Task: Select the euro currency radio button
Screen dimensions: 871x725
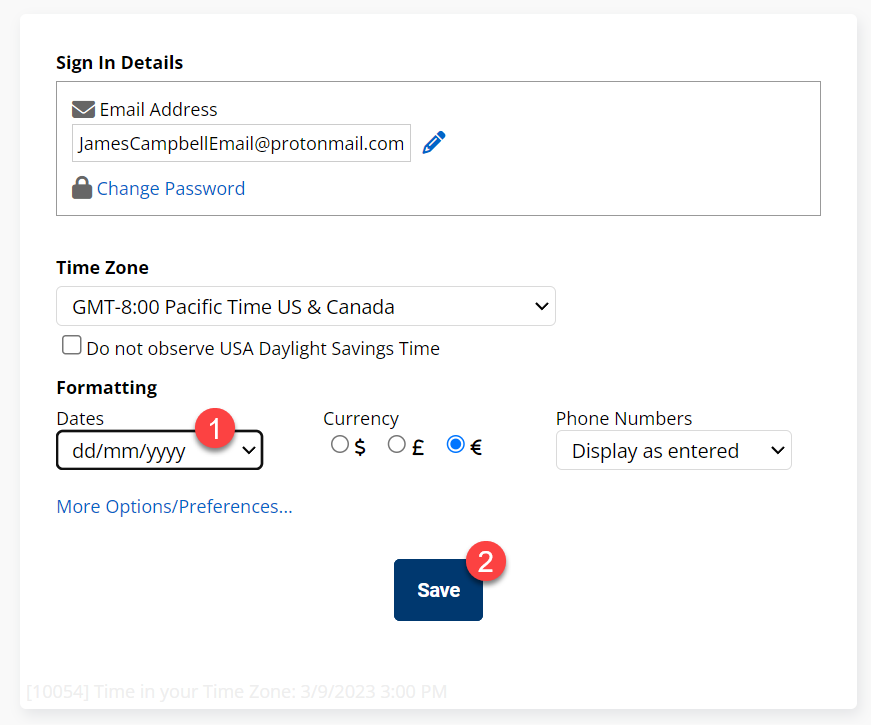Action: (x=456, y=444)
